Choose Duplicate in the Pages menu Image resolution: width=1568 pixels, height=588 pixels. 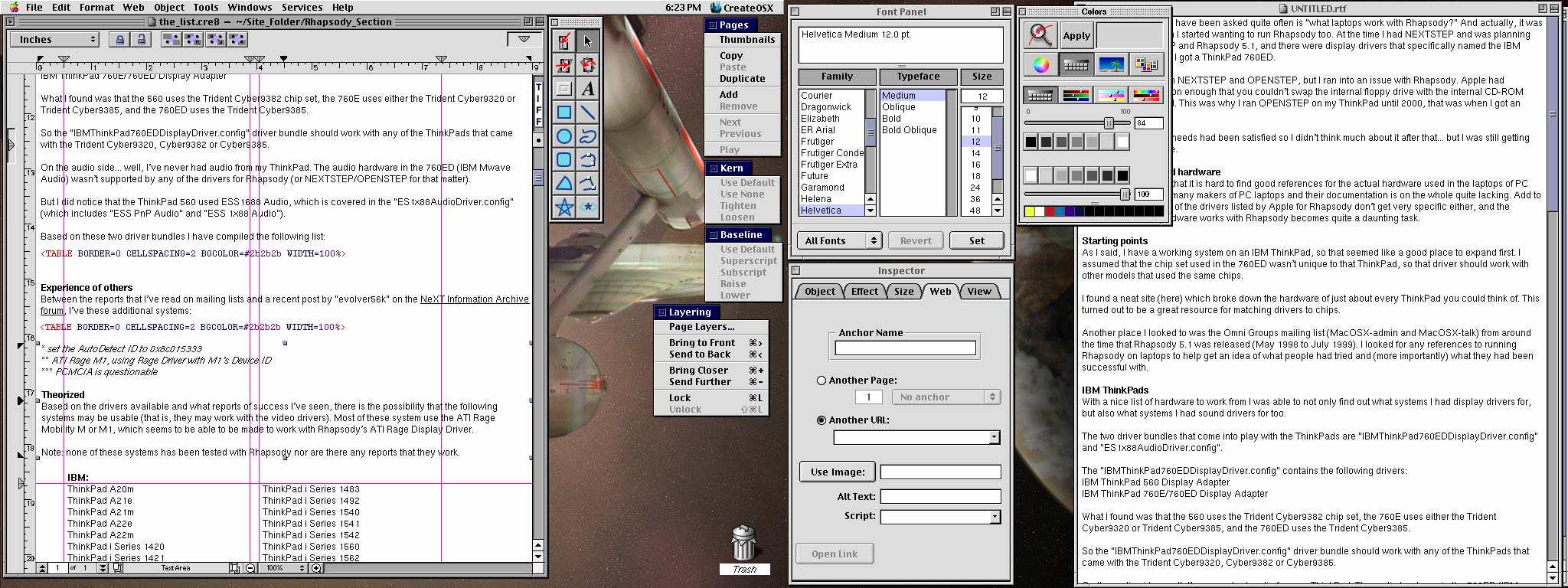click(x=742, y=79)
